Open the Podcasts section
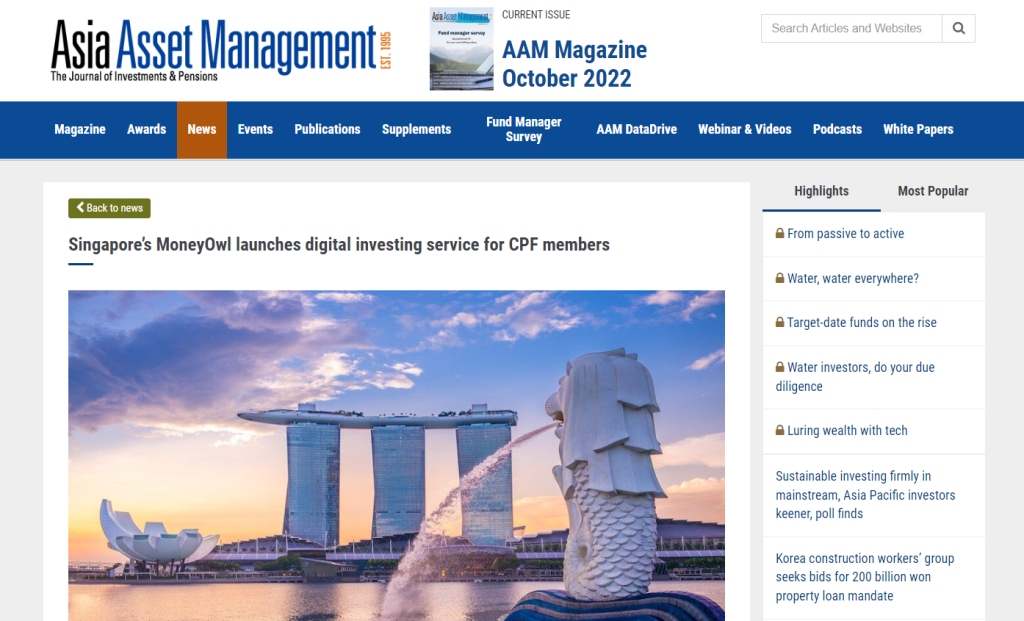 point(837,129)
